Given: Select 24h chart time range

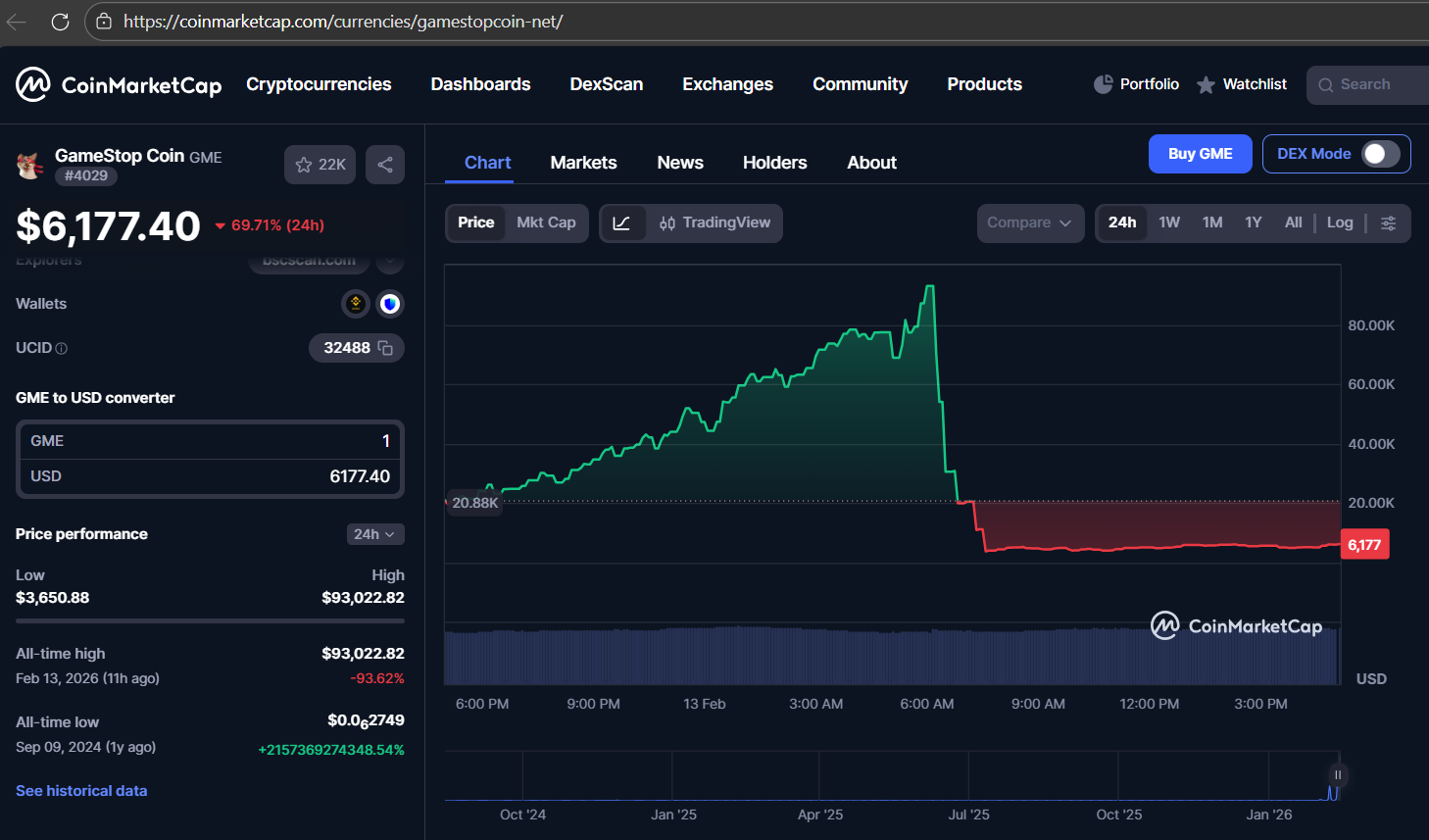Looking at the screenshot, I should [x=1122, y=223].
